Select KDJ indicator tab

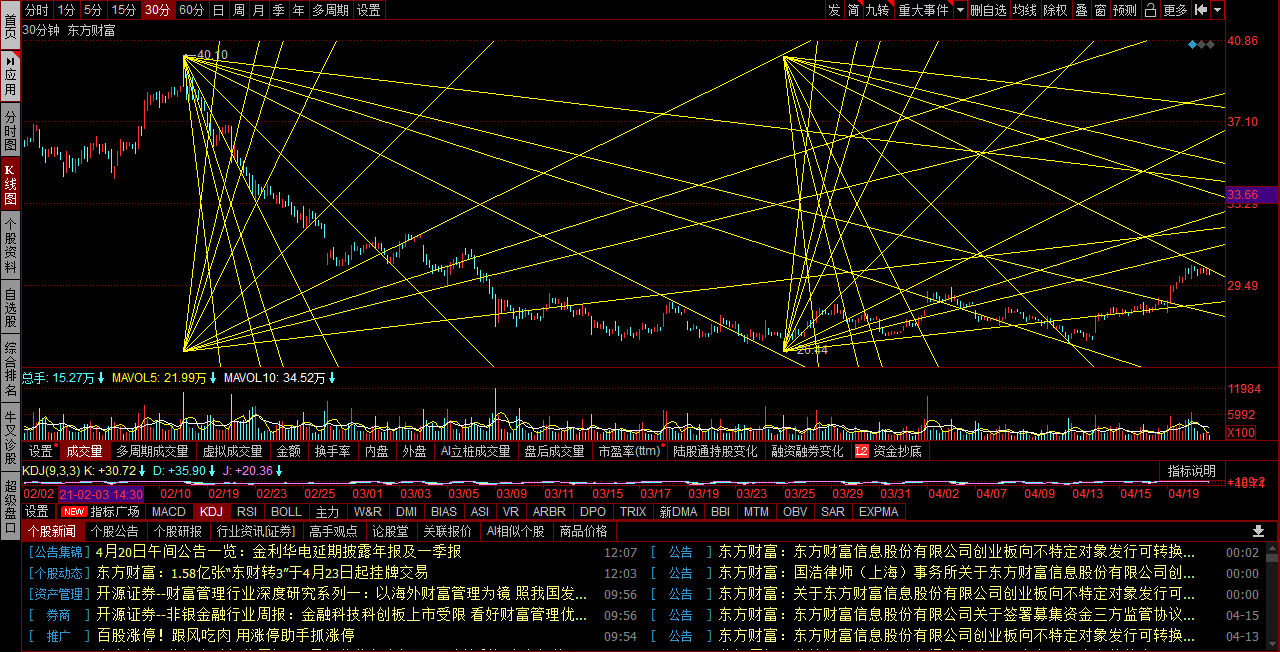(210, 511)
